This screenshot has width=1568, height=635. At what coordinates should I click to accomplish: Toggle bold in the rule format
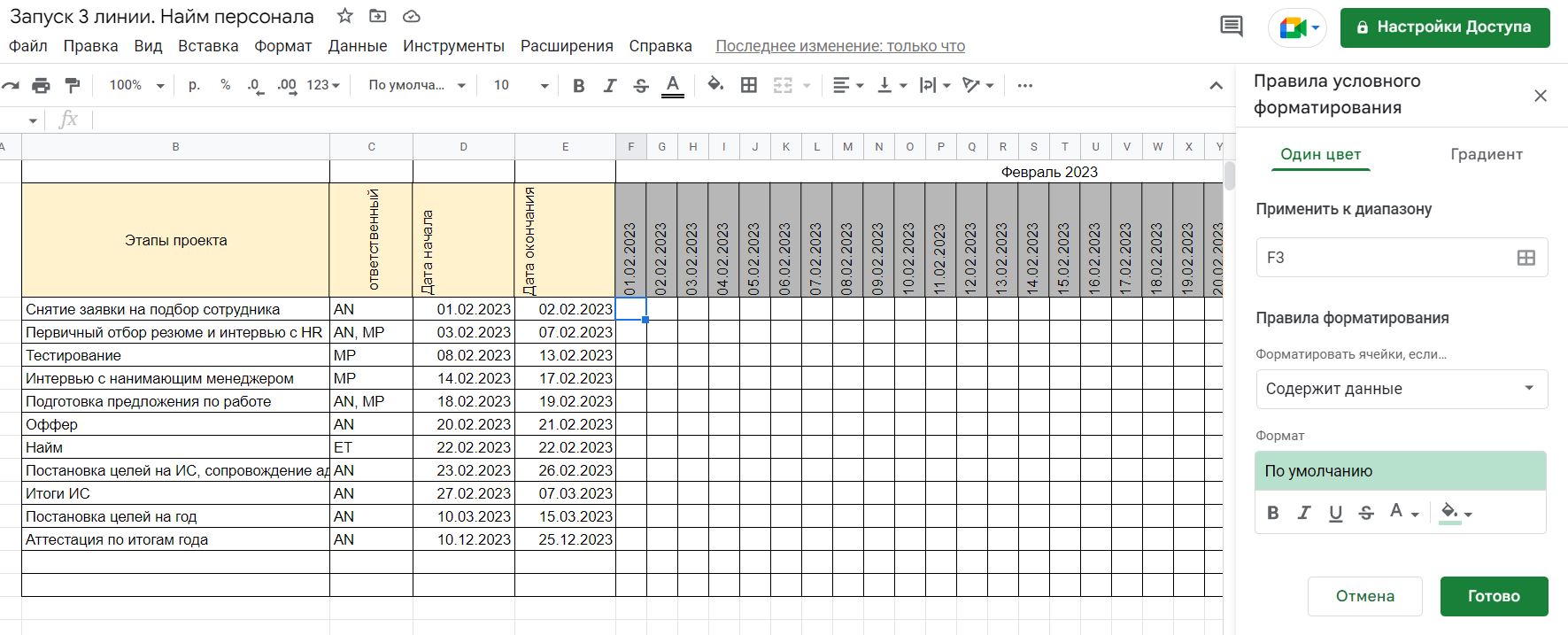pos(1273,513)
